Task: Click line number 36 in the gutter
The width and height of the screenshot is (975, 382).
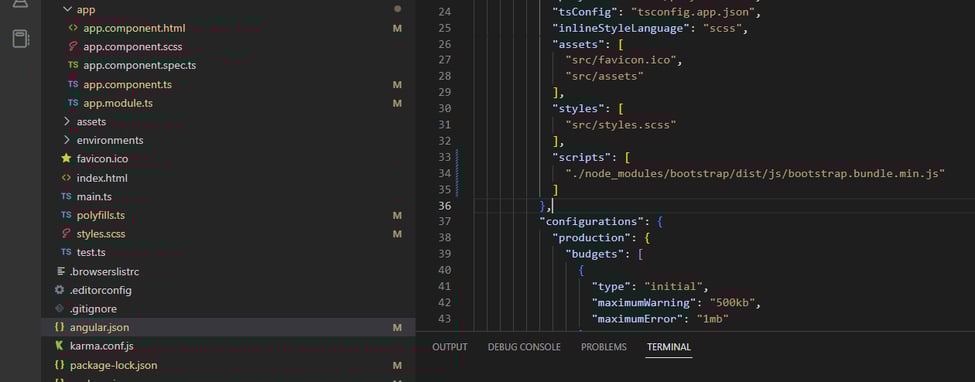Action: pos(445,205)
